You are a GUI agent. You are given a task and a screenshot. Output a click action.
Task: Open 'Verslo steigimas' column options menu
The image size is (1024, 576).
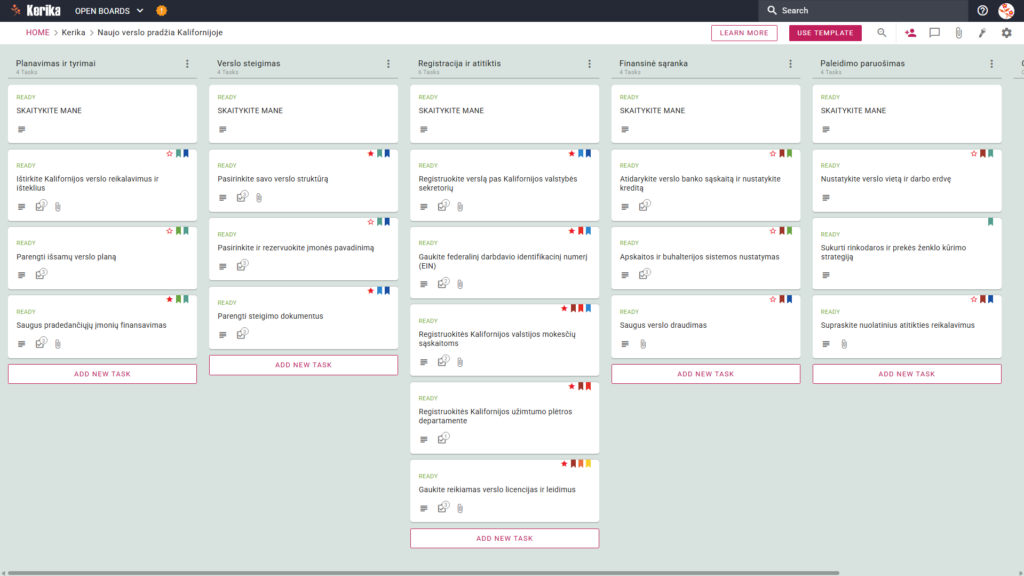click(389, 64)
